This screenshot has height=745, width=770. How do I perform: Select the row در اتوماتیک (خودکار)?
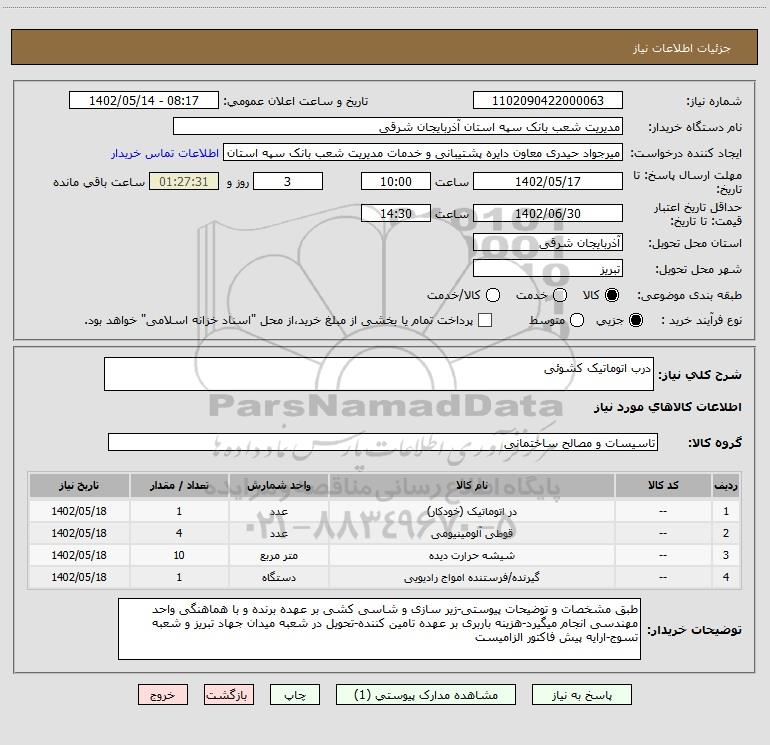click(x=385, y=511)
